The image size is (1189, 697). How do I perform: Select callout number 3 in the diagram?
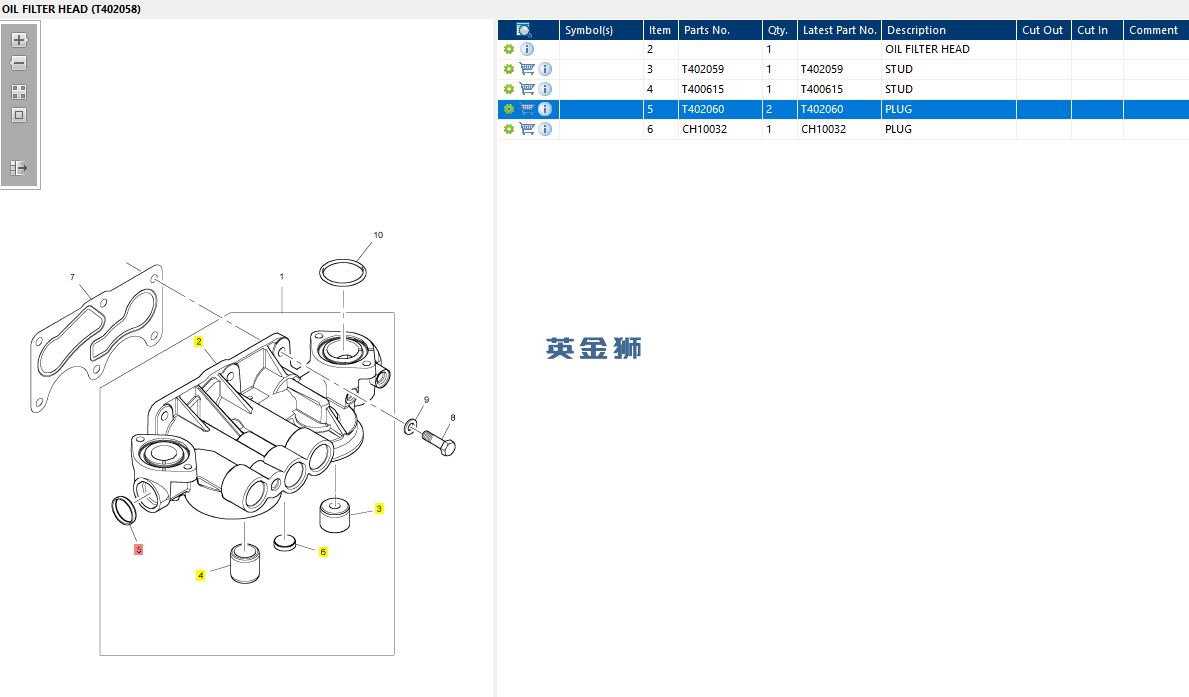tap(379, 509)
